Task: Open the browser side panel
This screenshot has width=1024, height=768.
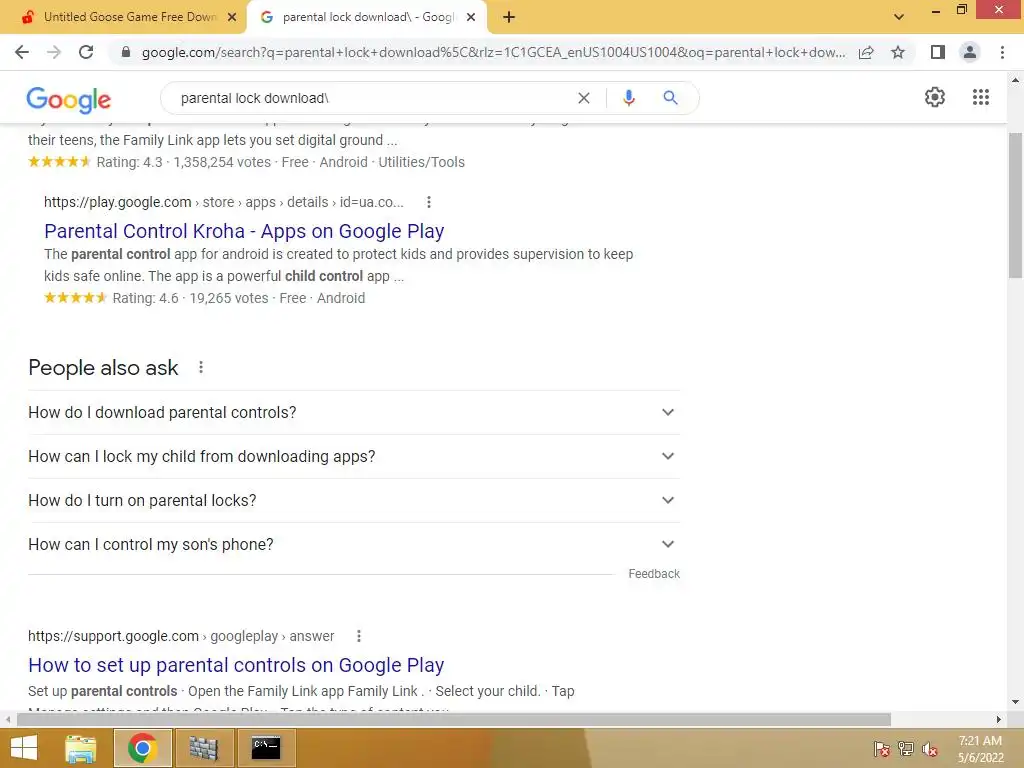Action: (x=938, y=52)
